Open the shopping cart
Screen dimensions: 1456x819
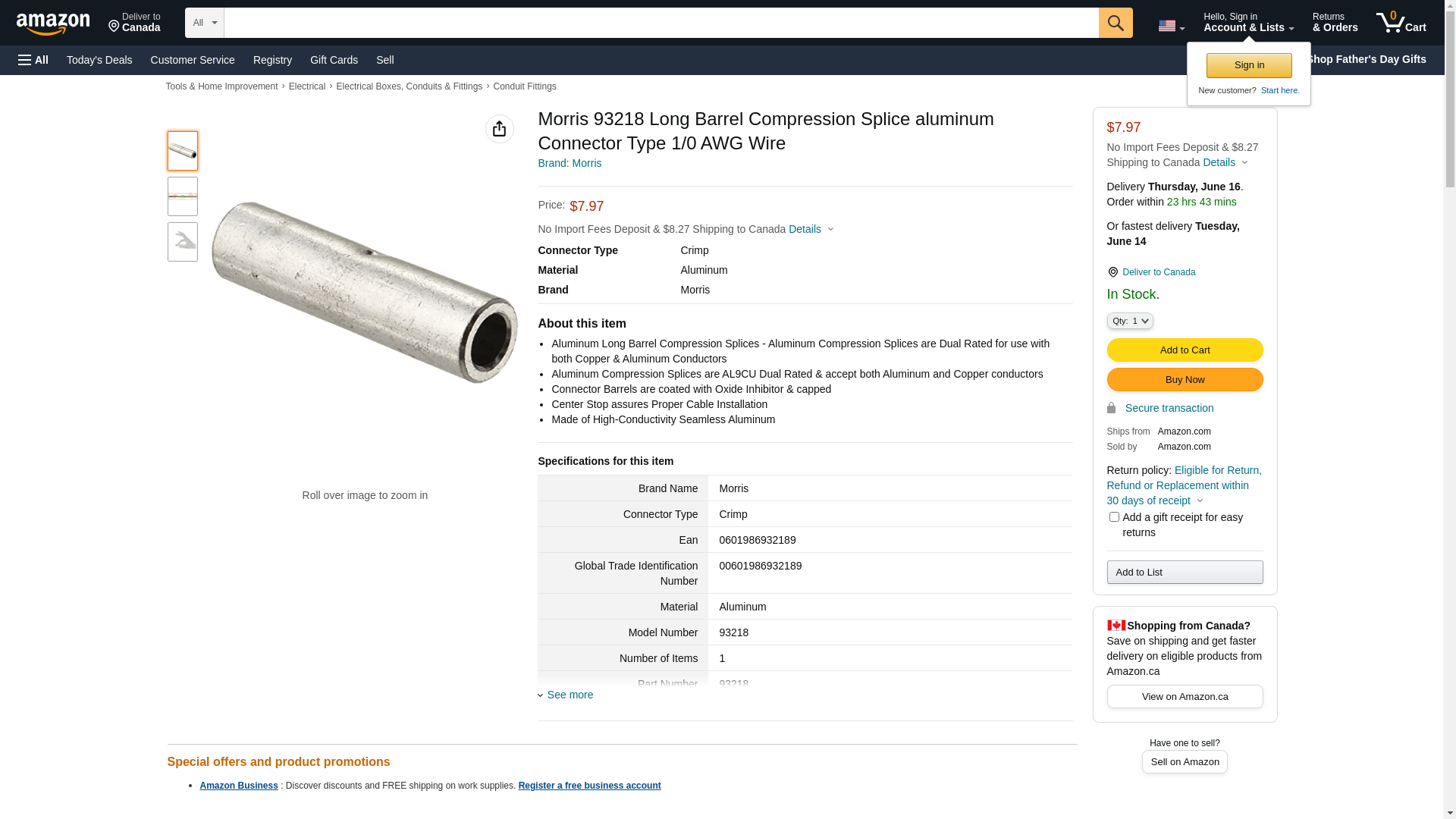click(x=1401, y=23)
